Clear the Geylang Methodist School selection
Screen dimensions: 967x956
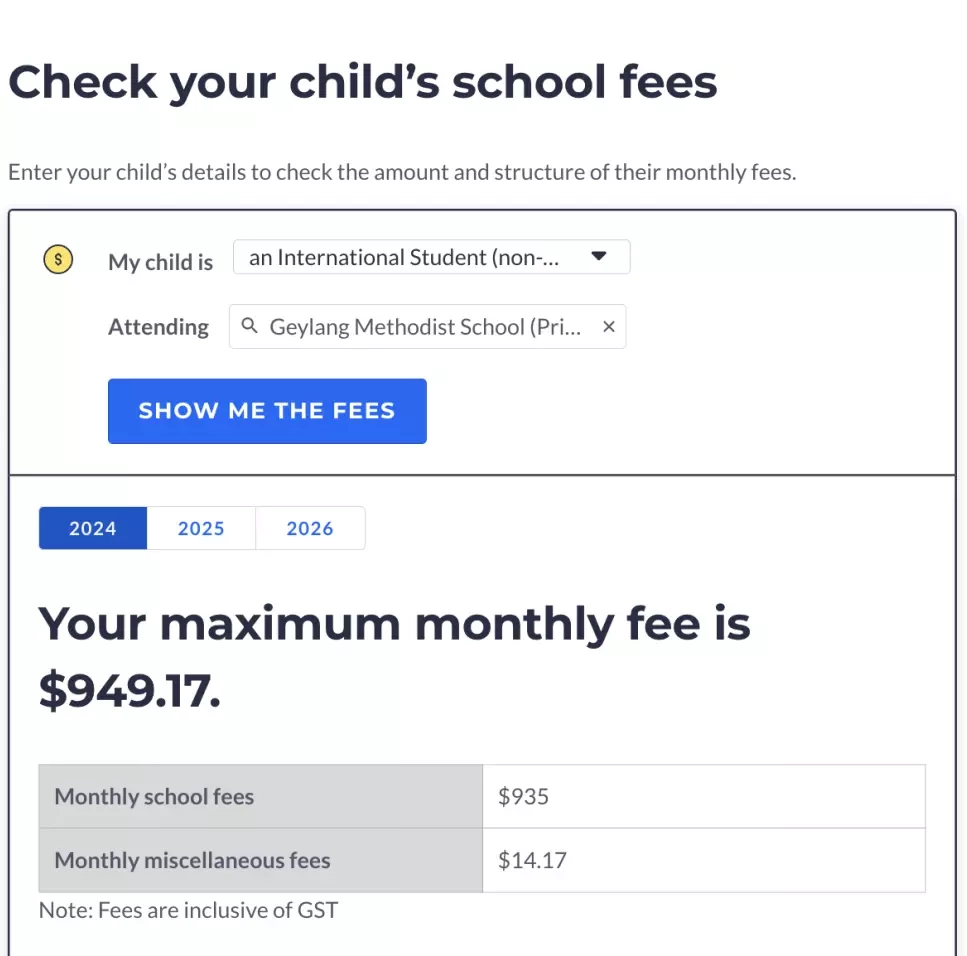click(609, 326)
